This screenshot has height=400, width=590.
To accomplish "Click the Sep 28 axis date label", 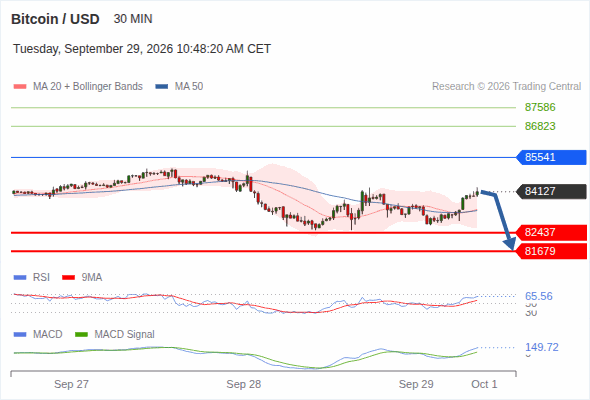I will 244,384.
